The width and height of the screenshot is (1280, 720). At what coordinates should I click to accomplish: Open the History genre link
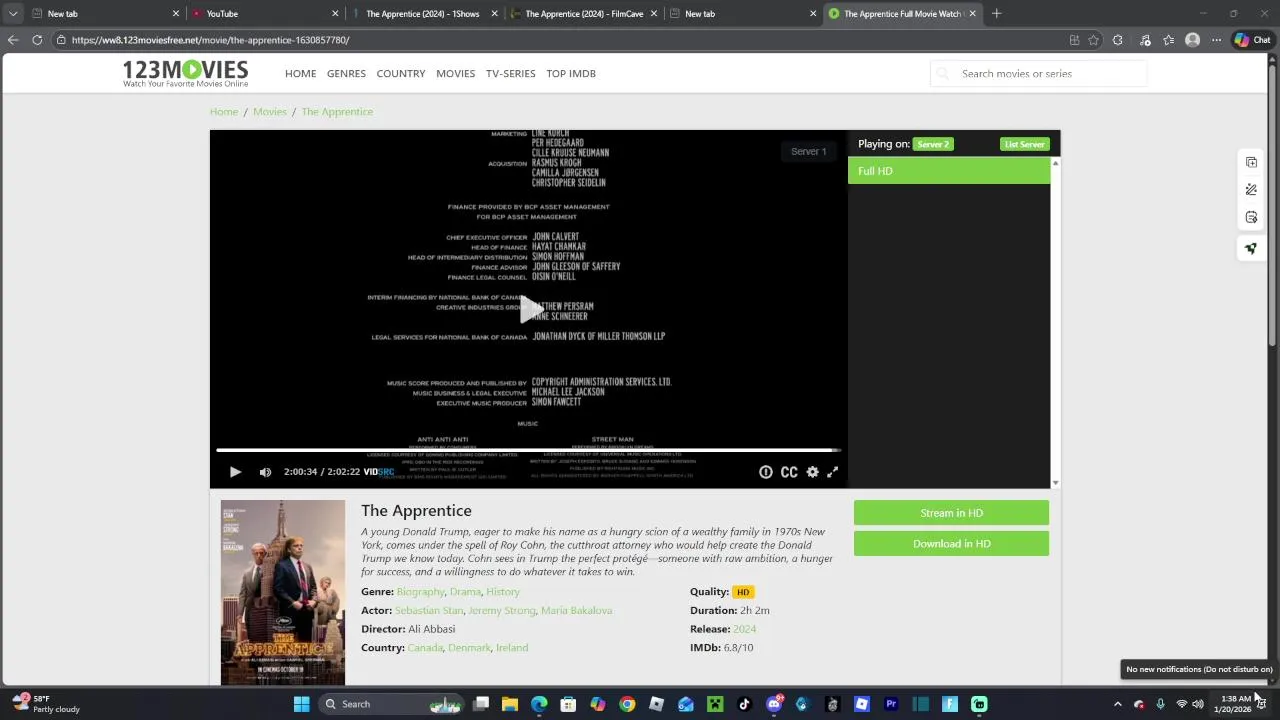[x=503, y=592]
